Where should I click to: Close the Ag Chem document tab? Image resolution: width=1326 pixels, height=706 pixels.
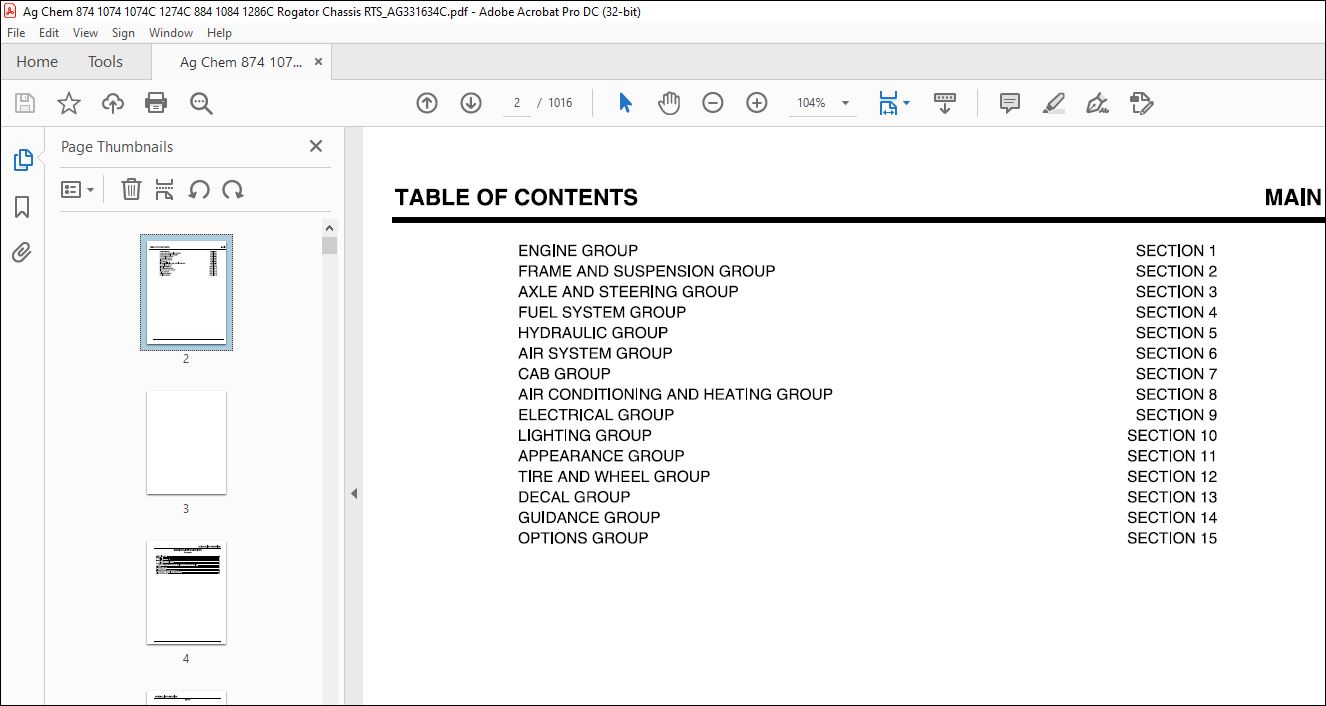pyautogui.click(x=319, y=62)
